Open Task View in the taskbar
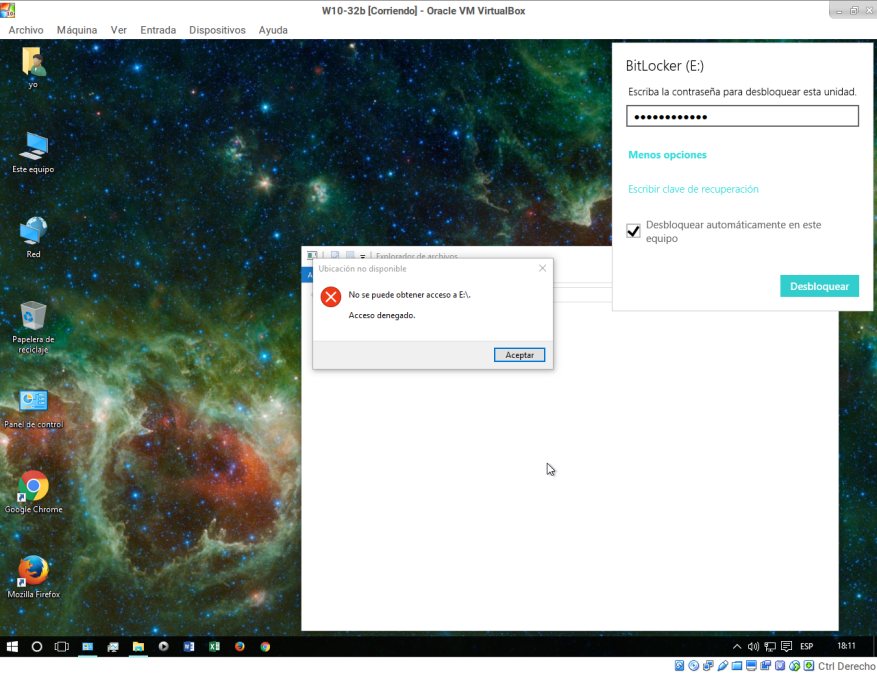 61,646
